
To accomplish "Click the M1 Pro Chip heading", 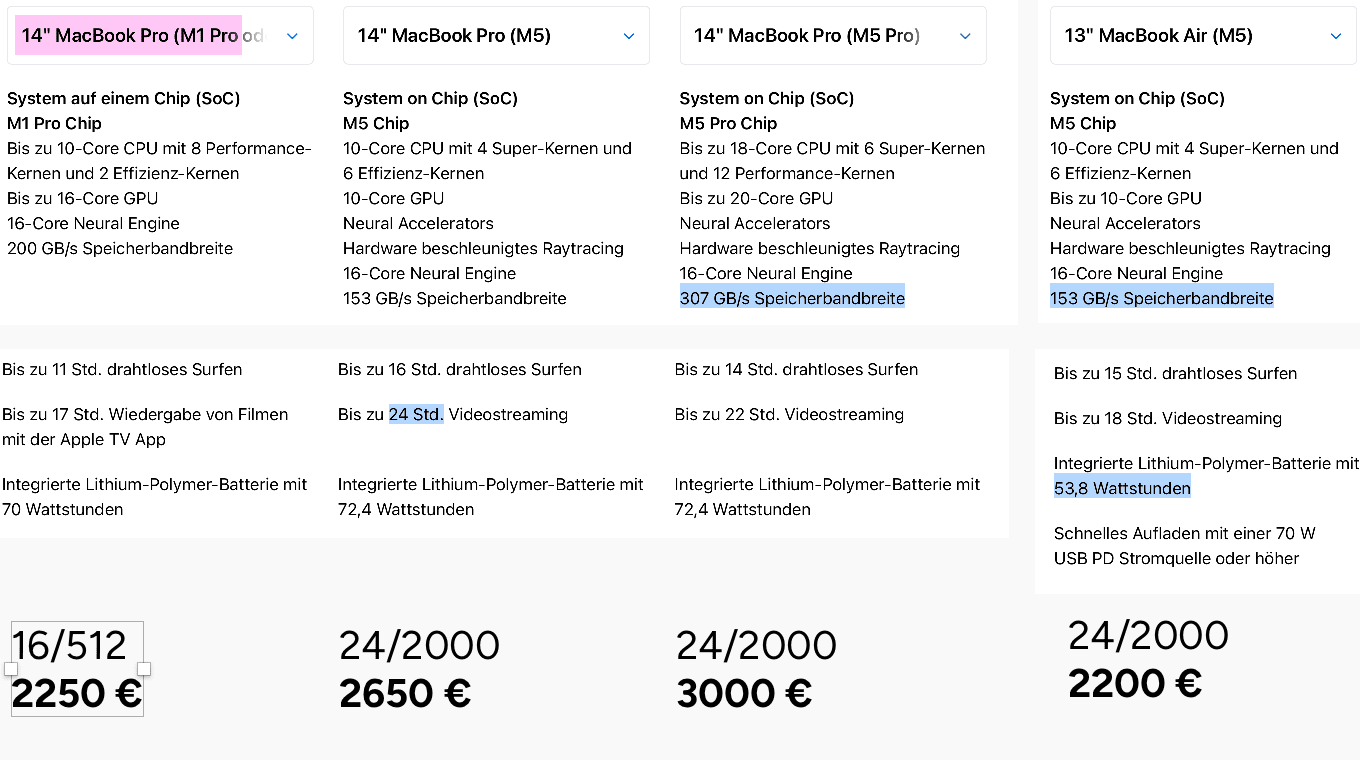I will pyautogui.click(x=54, y=123).
